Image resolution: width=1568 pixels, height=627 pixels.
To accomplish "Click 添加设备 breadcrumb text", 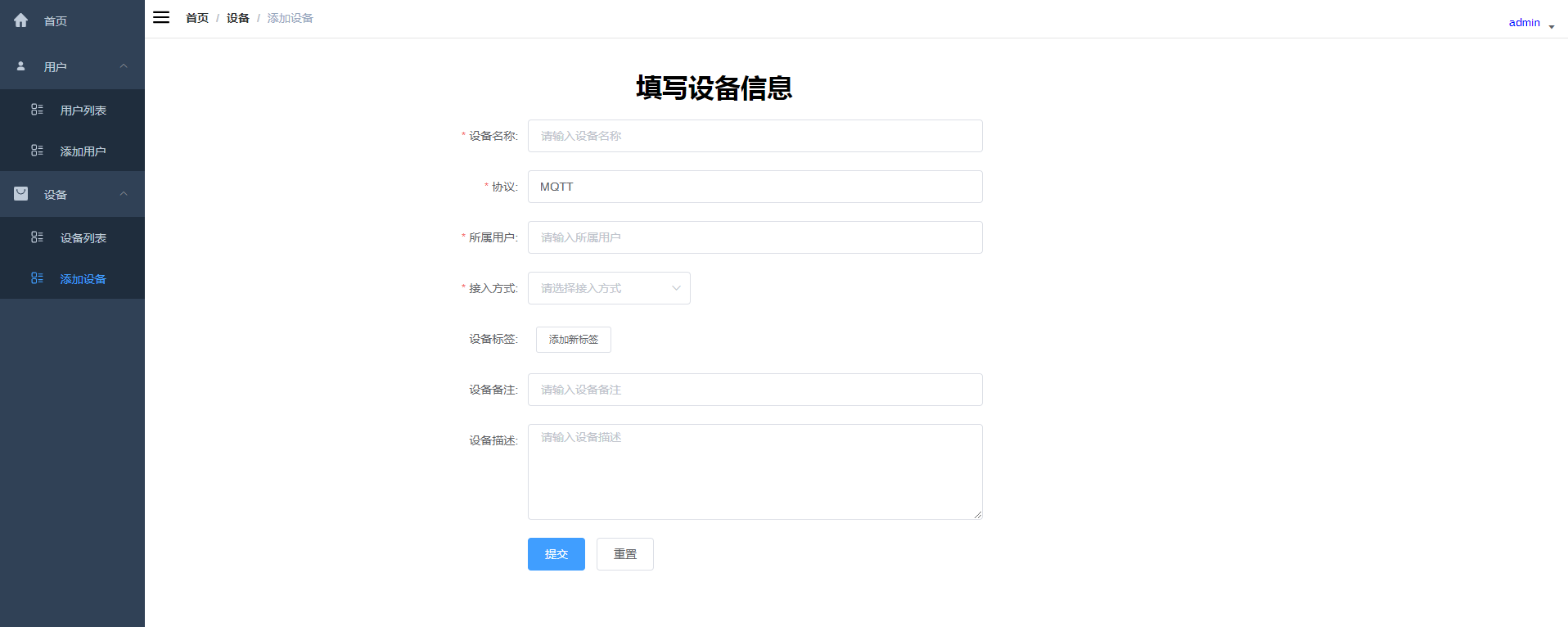I will [291, 18].
